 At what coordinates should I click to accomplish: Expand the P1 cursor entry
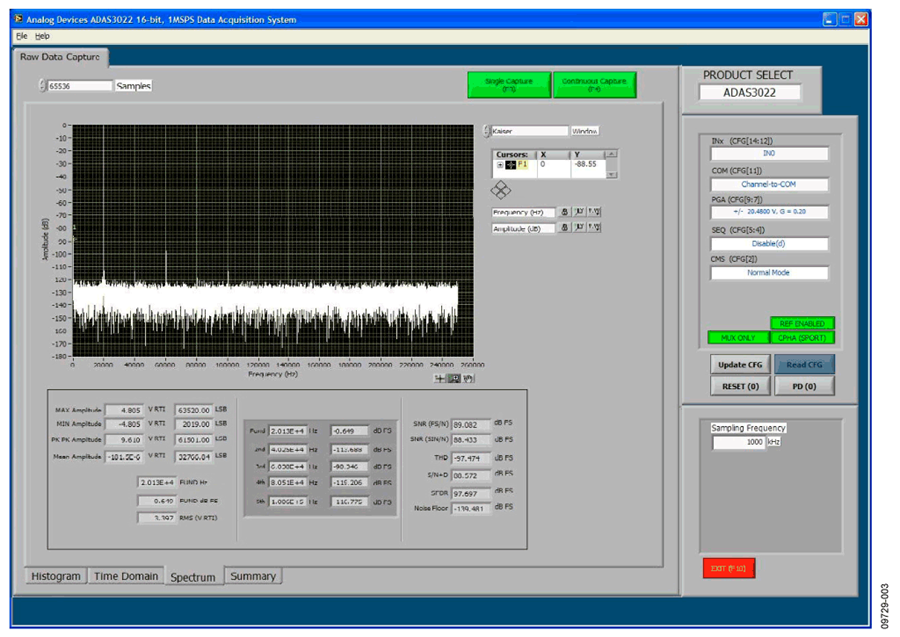coord(500,165)
